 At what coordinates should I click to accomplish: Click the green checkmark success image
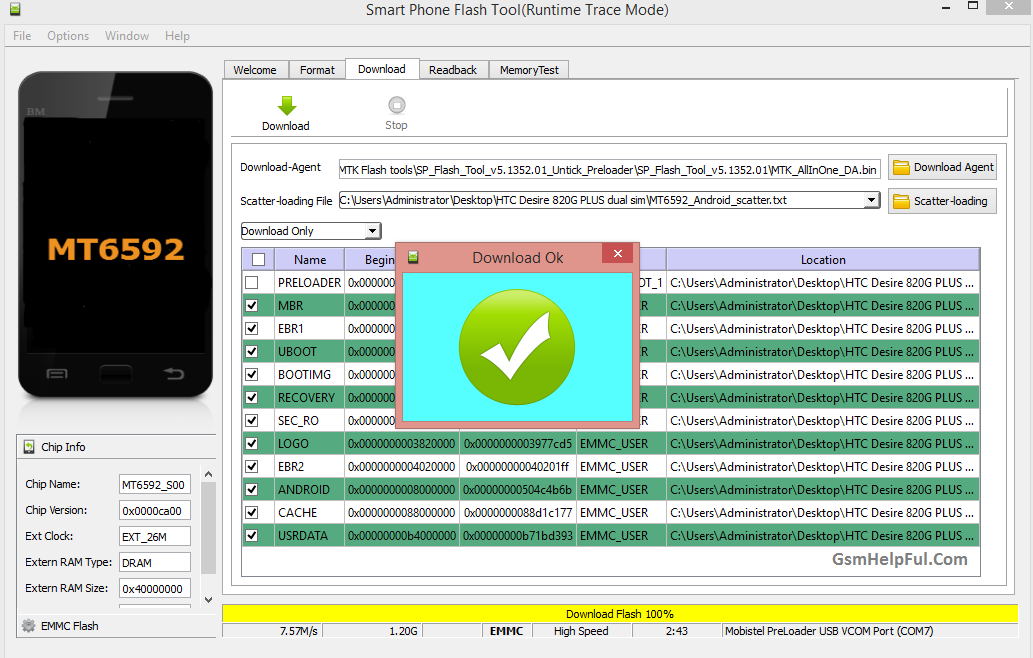click(517, 346)
